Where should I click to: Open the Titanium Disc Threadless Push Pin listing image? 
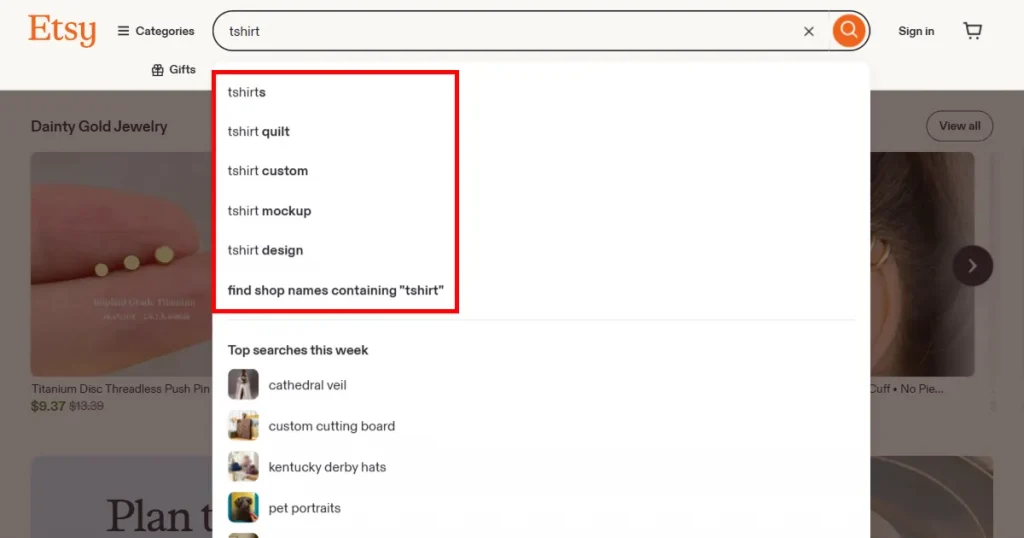pos(121,264)
